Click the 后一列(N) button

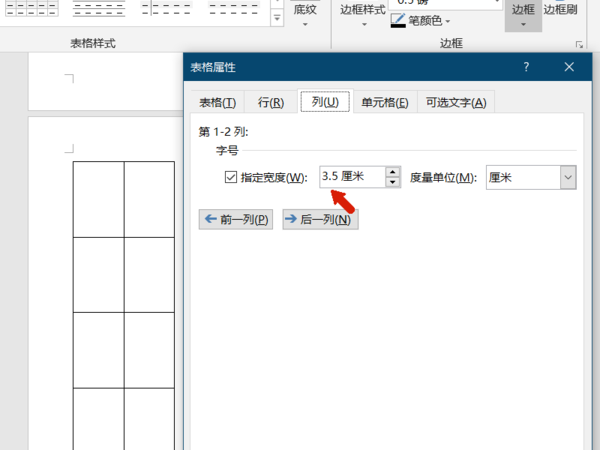[321, 219]
